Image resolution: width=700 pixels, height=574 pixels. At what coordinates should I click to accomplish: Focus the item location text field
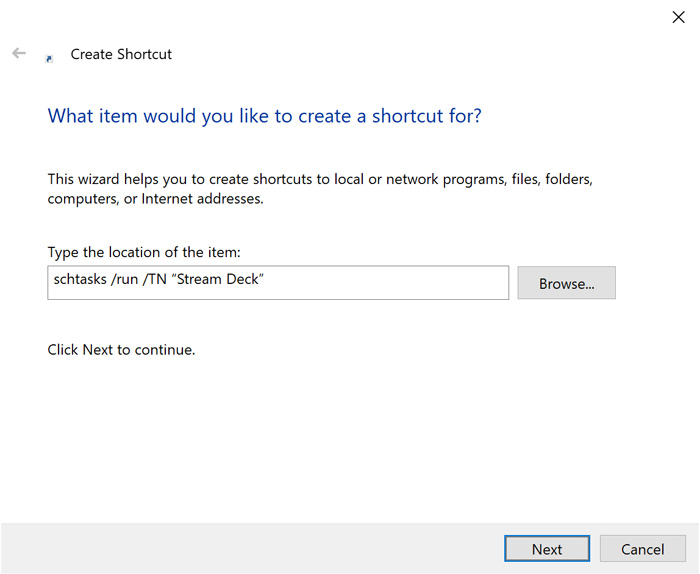[x=380, y=283]
